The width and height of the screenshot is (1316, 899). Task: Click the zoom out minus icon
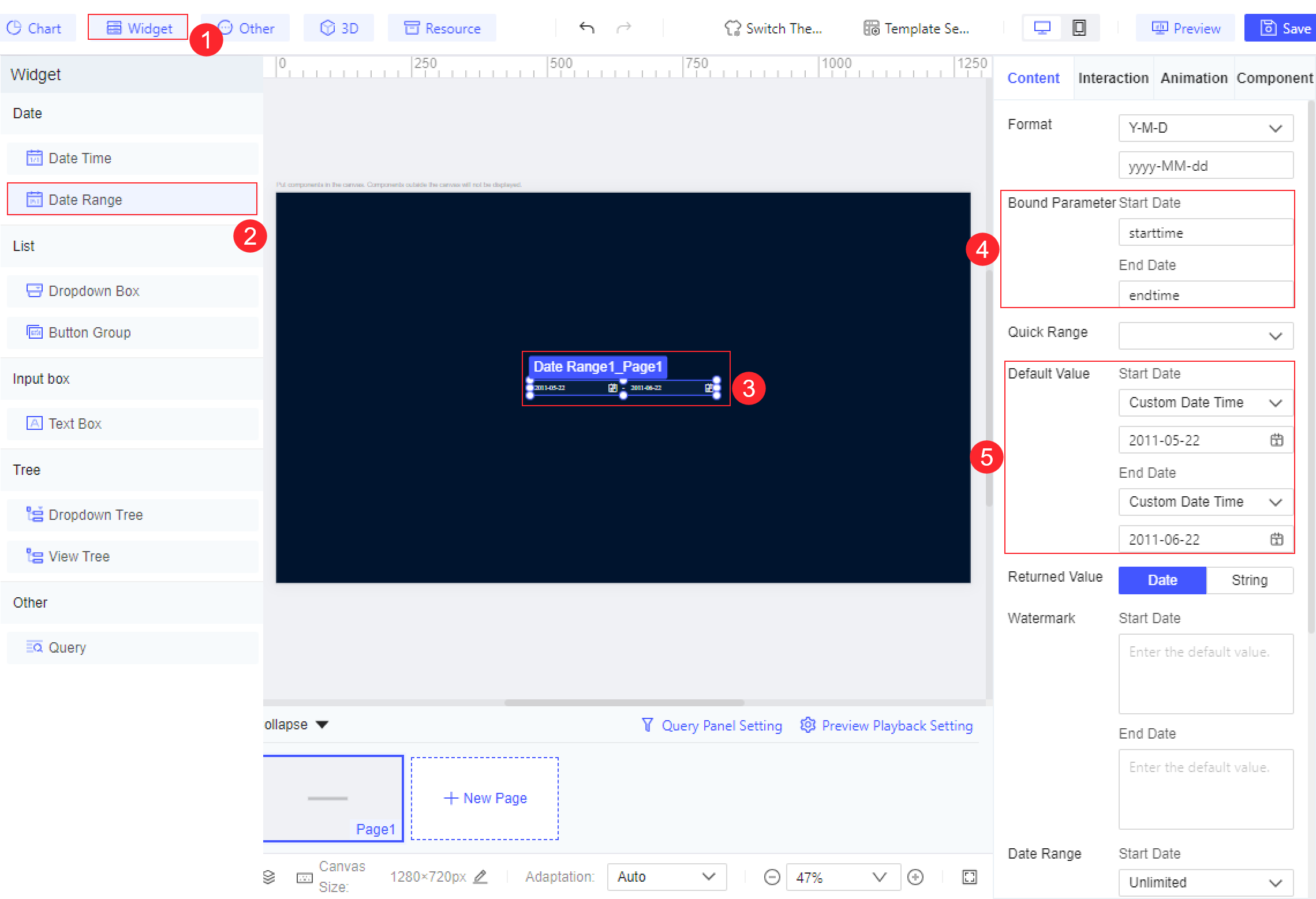pyautogui.click(x=772, y=877)
